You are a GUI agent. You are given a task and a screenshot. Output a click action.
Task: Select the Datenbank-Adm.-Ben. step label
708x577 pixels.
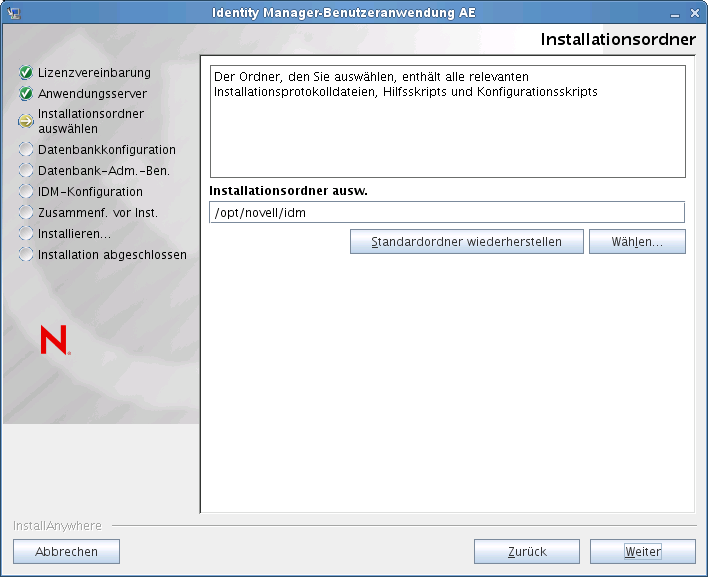(104, 171)
